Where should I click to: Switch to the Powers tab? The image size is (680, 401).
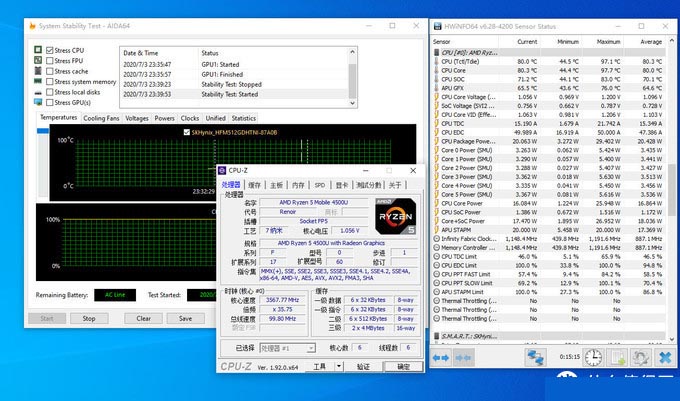point(164,118)
